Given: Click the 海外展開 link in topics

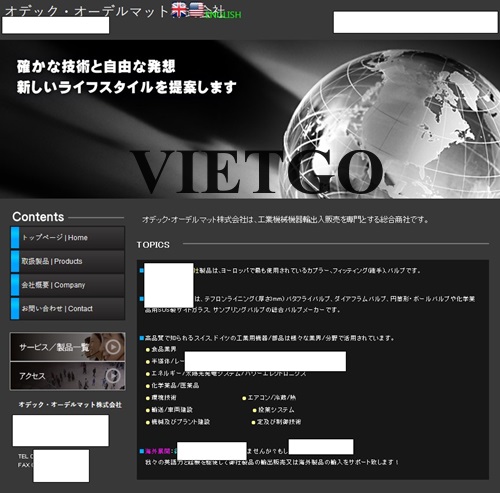Looking at the screenshot, I should [x=158, y=451].
